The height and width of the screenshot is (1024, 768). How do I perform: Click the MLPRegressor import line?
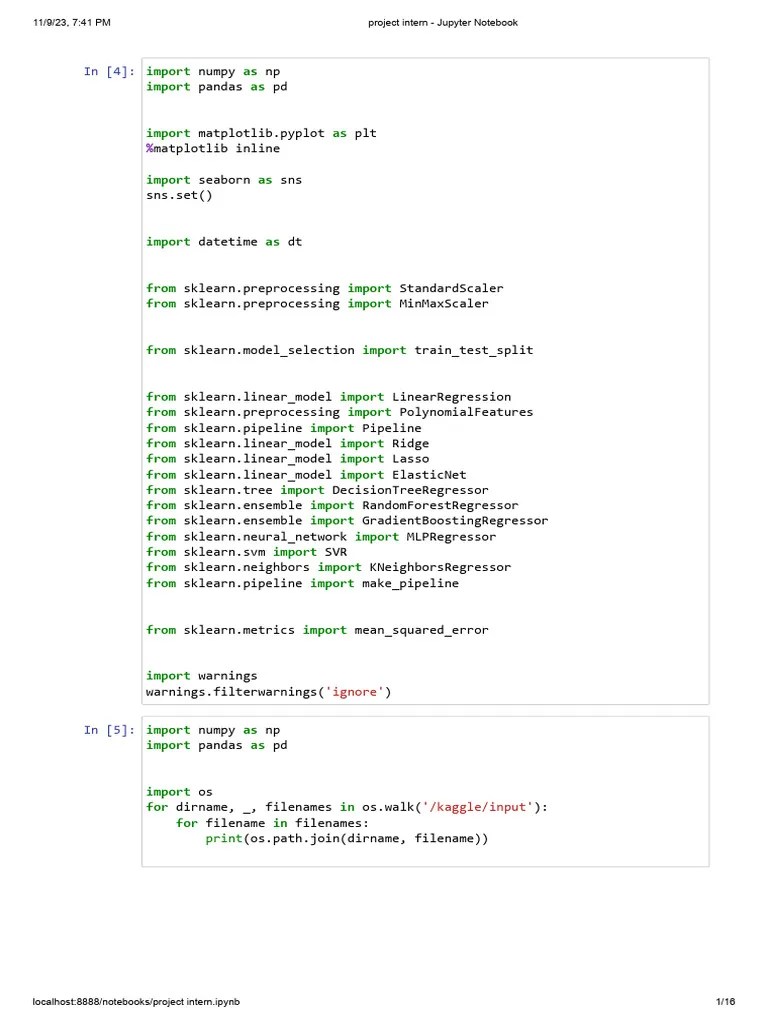321,537
